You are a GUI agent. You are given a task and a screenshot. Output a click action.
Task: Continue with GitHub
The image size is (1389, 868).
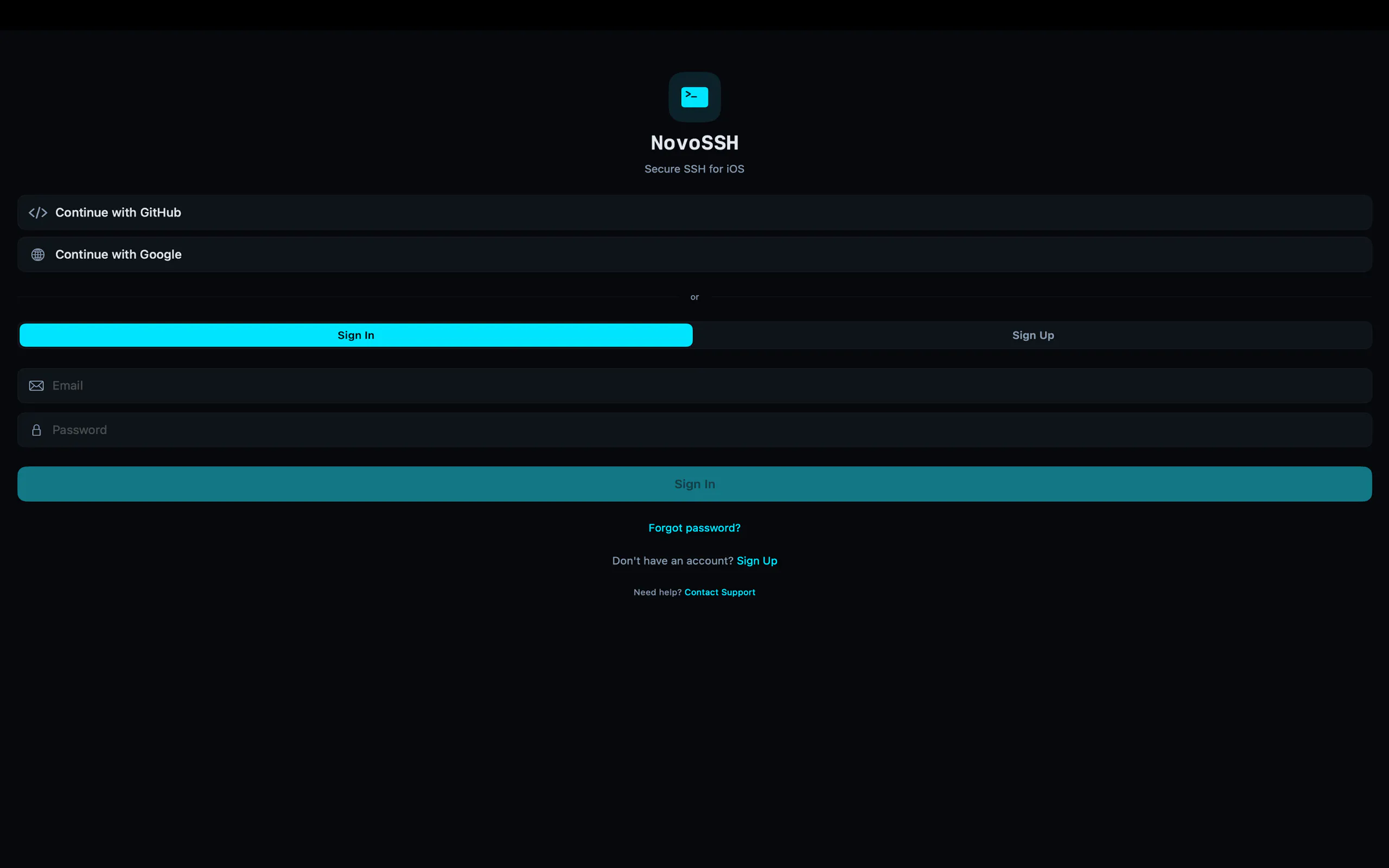point(694,213)
